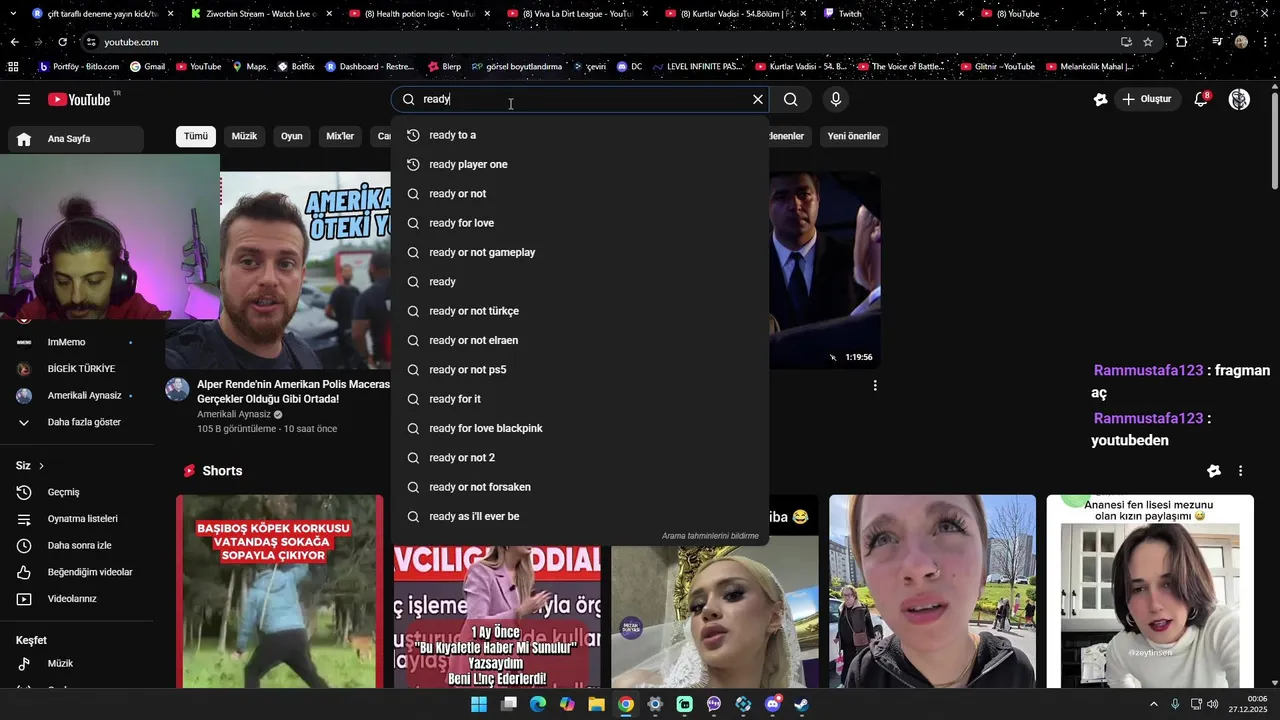Viewport: 1280px width, 720px height.
Task: Select suggestion 'ready to a'
Action: pos(580,135)
